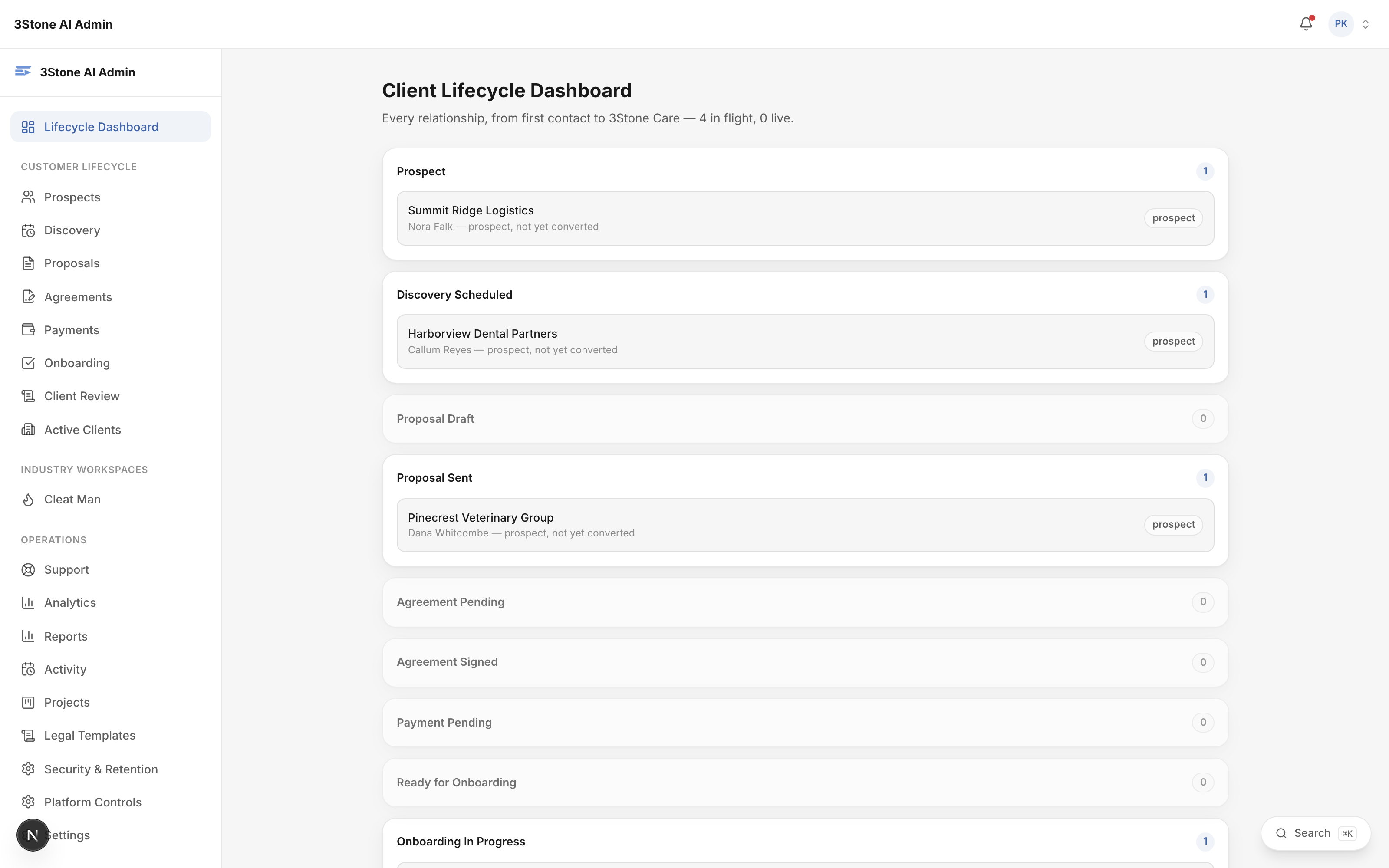
Task: Open Projects
Action: coord(110,702)
